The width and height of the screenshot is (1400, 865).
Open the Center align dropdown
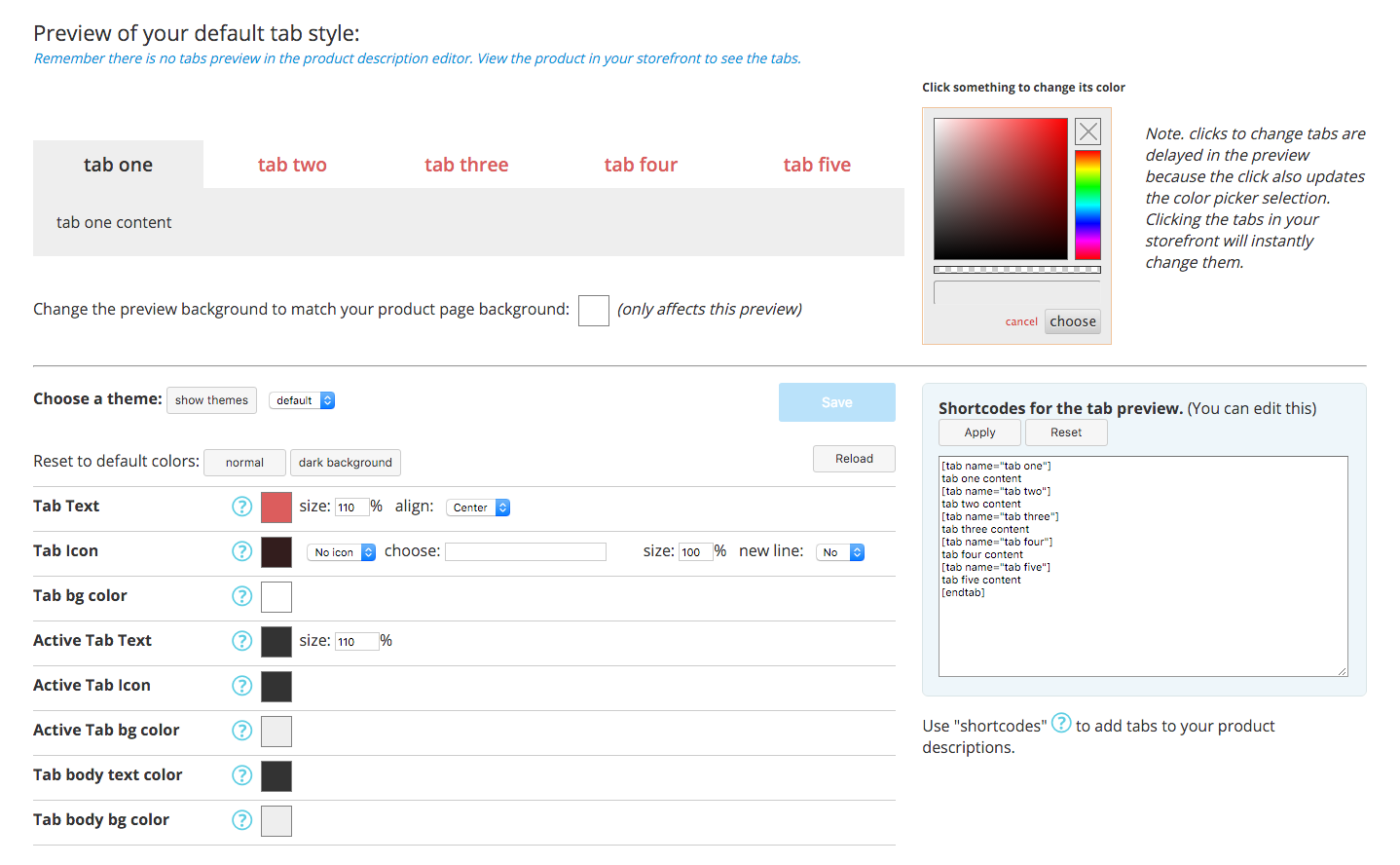pos(478,508)
